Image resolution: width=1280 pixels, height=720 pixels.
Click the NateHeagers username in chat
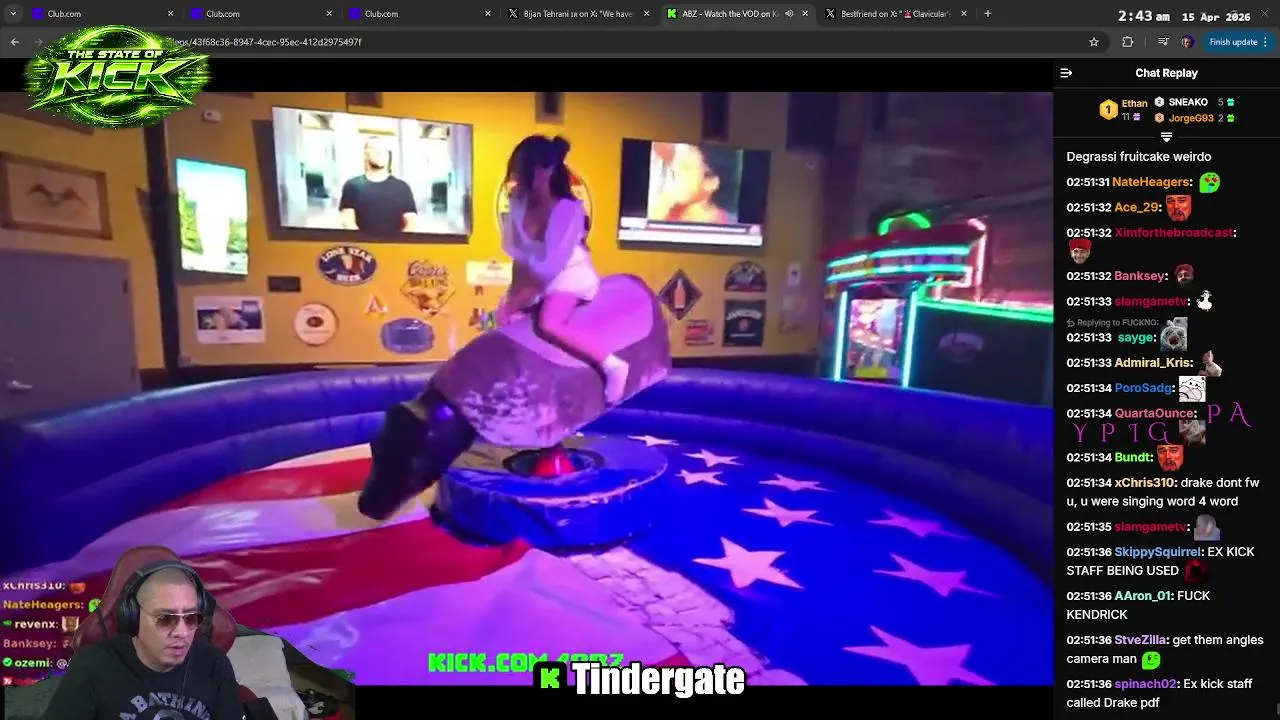click(1151, 182)
